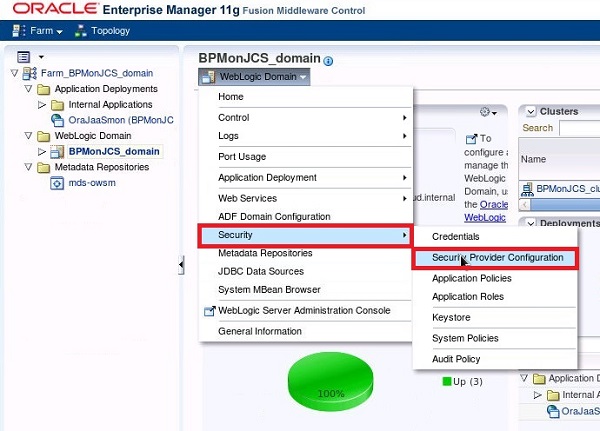Viewport: 600px width, 431px height.
Task: Open Security Provider Configuration
Action: tap(495, 258)
